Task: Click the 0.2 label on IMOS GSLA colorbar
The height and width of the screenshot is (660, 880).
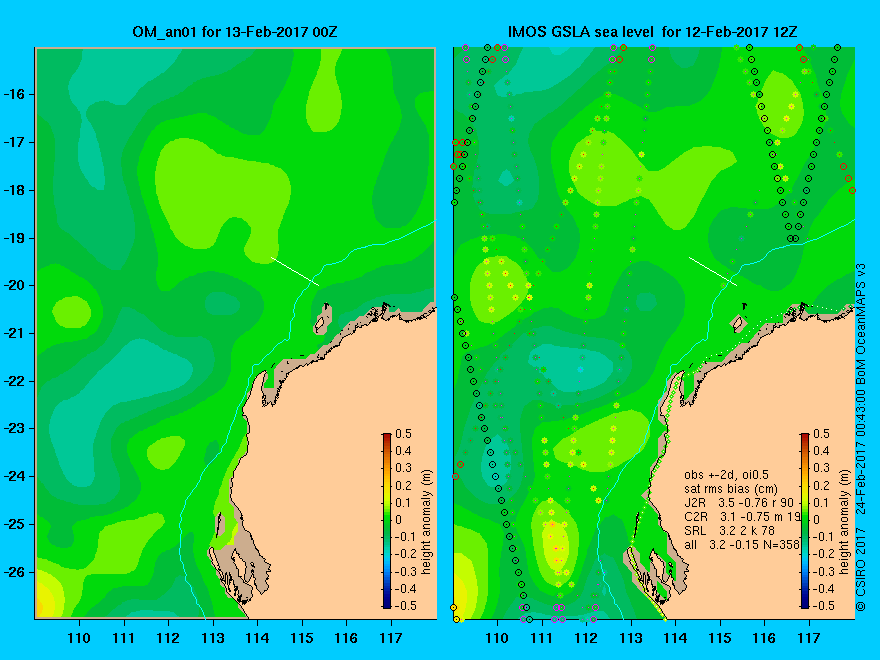Action: pos(821,485)
